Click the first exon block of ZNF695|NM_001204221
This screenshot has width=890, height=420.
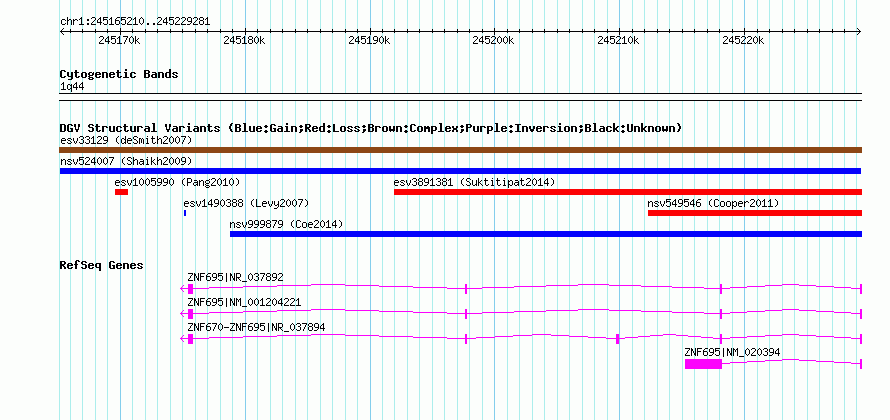[x=191, y=314]
